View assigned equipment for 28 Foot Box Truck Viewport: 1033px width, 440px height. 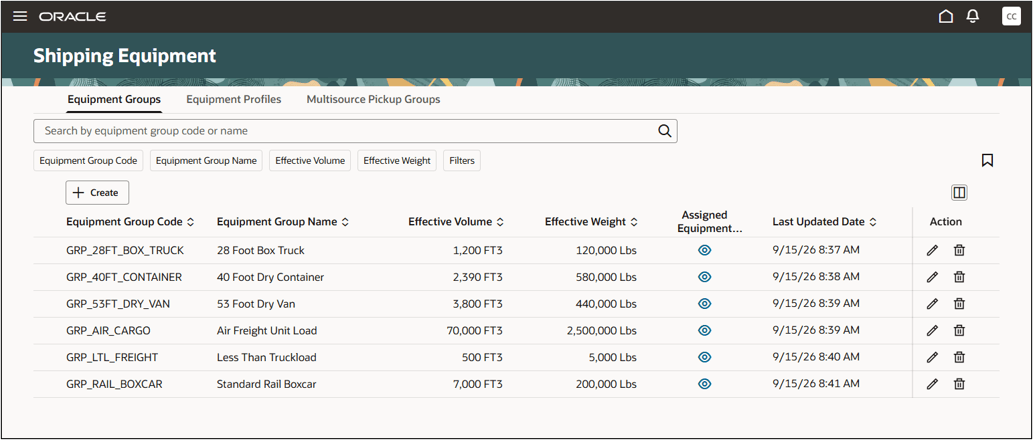point(704,250)
